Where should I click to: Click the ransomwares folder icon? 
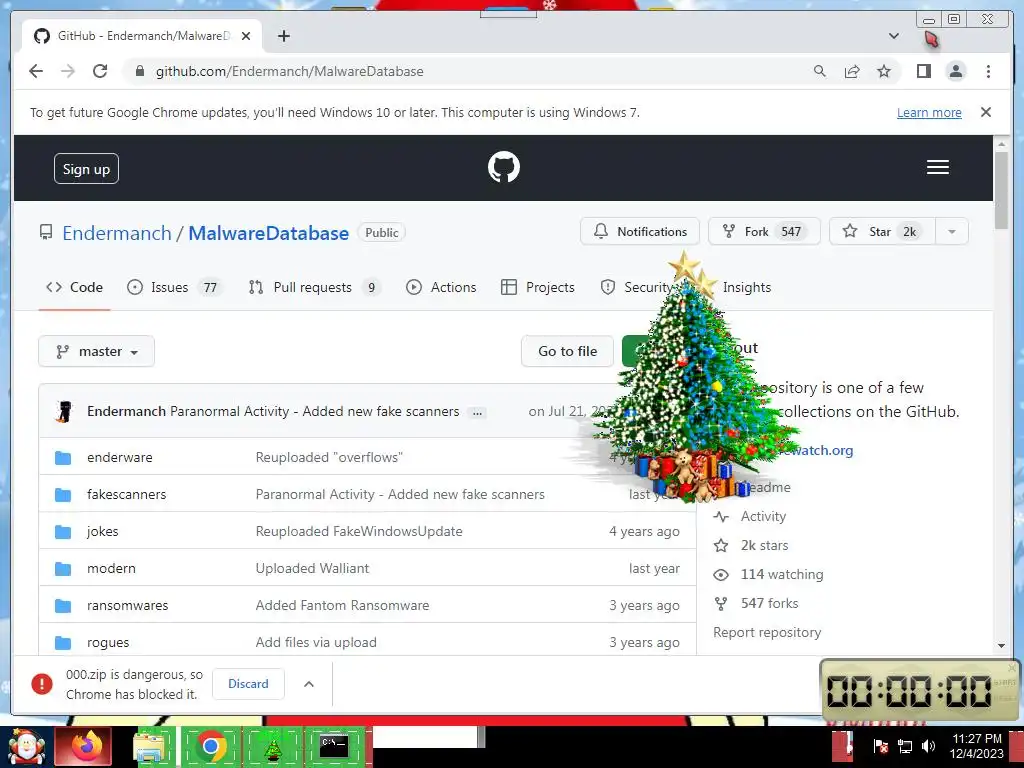[63, 605]
